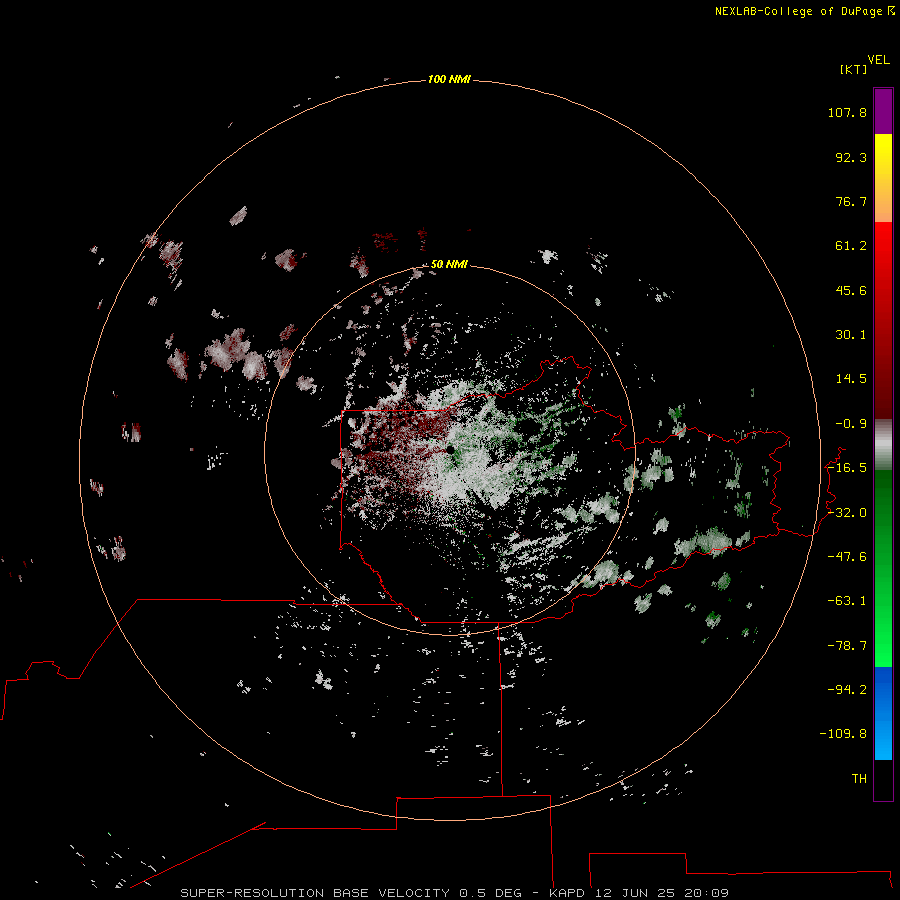The height and width of the screenshot is (900, 900).
Task: Click the 76.7 velocity scale value
Action: (851, 201)
